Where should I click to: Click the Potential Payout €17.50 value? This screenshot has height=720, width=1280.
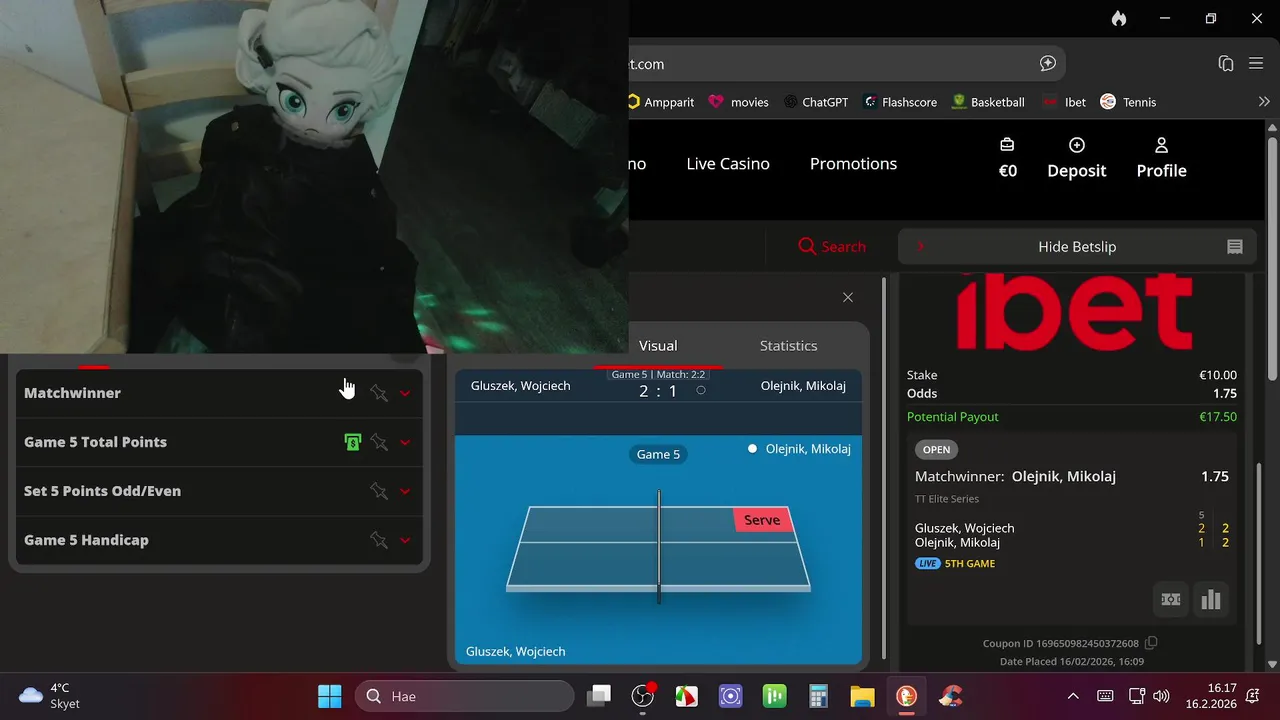[1216, 417]
